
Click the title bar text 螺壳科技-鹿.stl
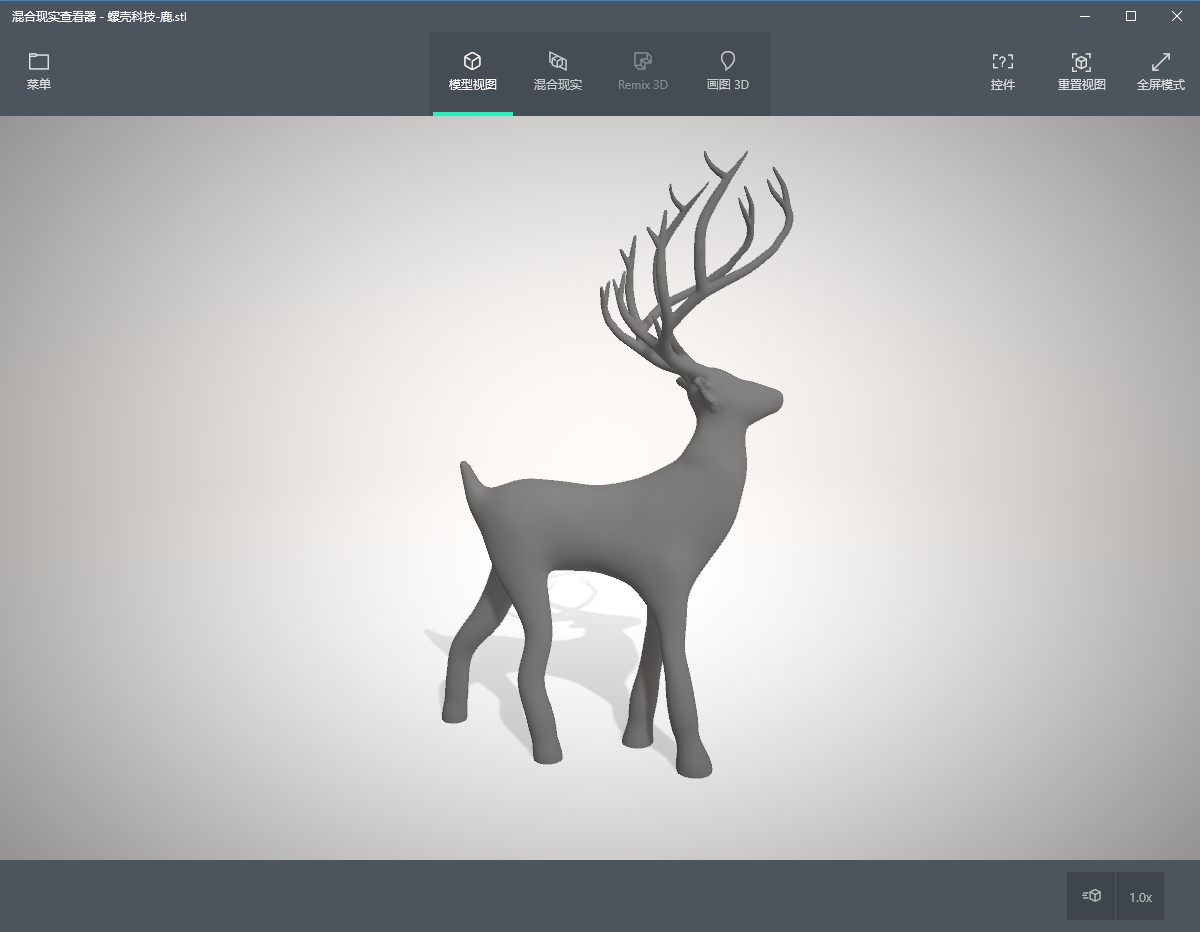pos(147,17)
